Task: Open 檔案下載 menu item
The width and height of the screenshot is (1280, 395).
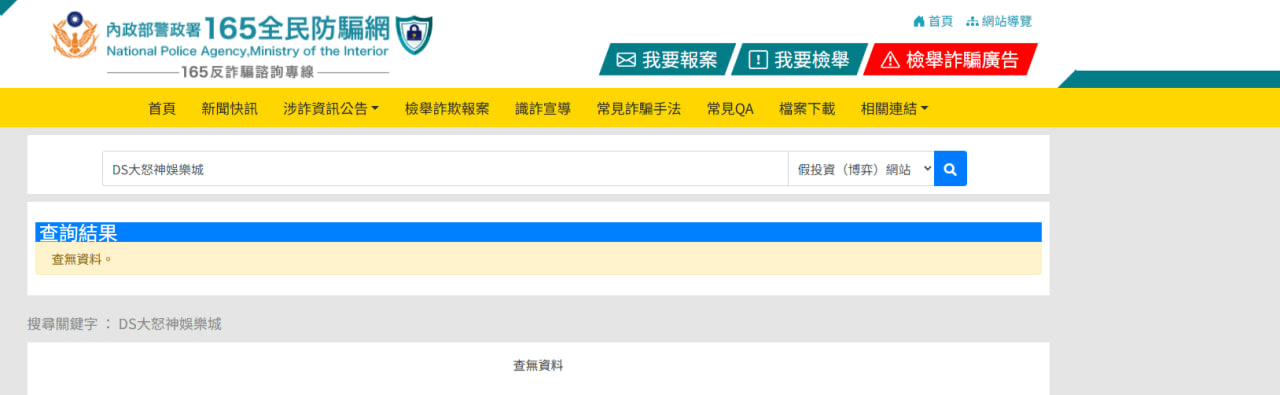Action: tap(807, 109)
